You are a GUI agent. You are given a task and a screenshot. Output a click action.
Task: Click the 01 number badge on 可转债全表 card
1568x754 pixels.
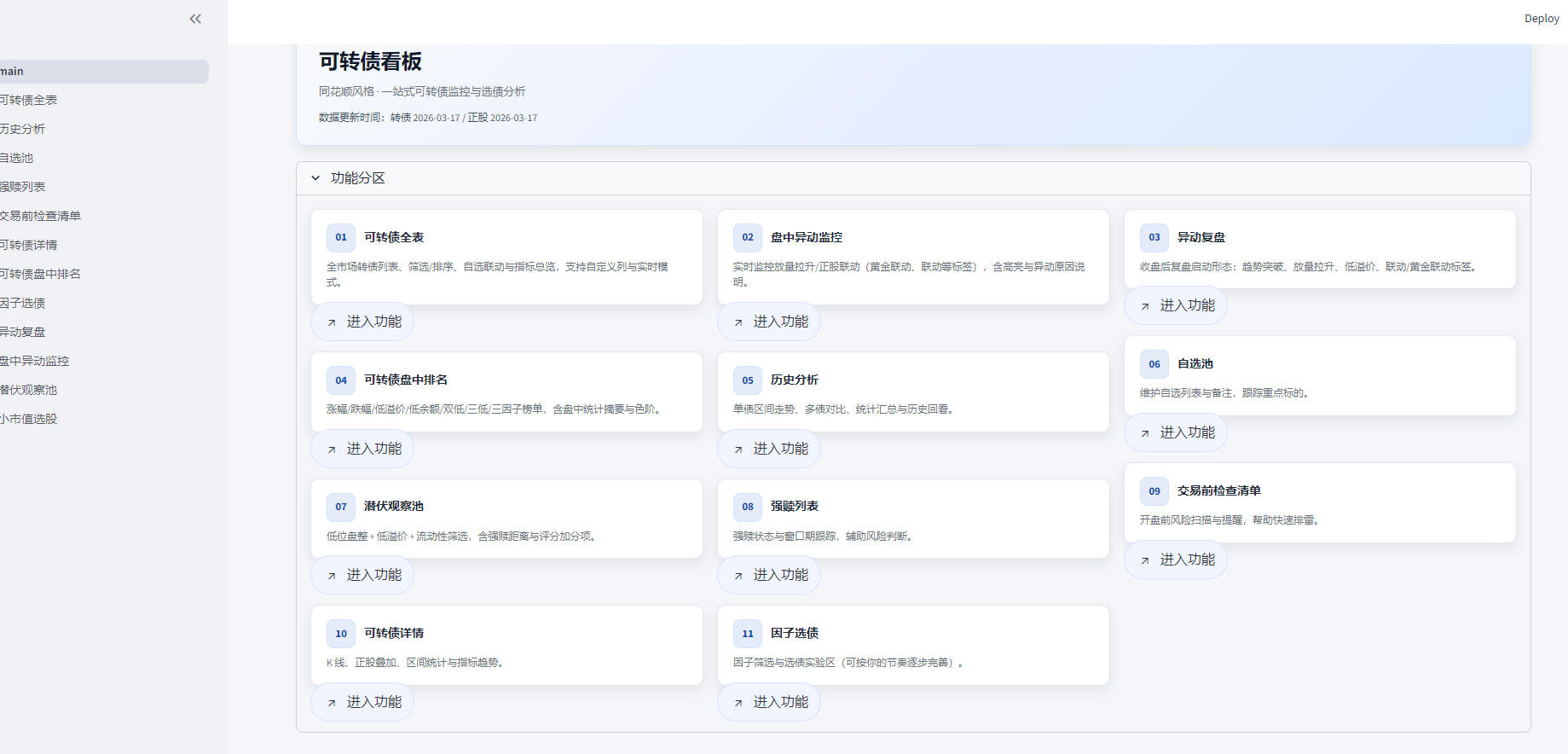pyautogui.click(x=341, y=238)
